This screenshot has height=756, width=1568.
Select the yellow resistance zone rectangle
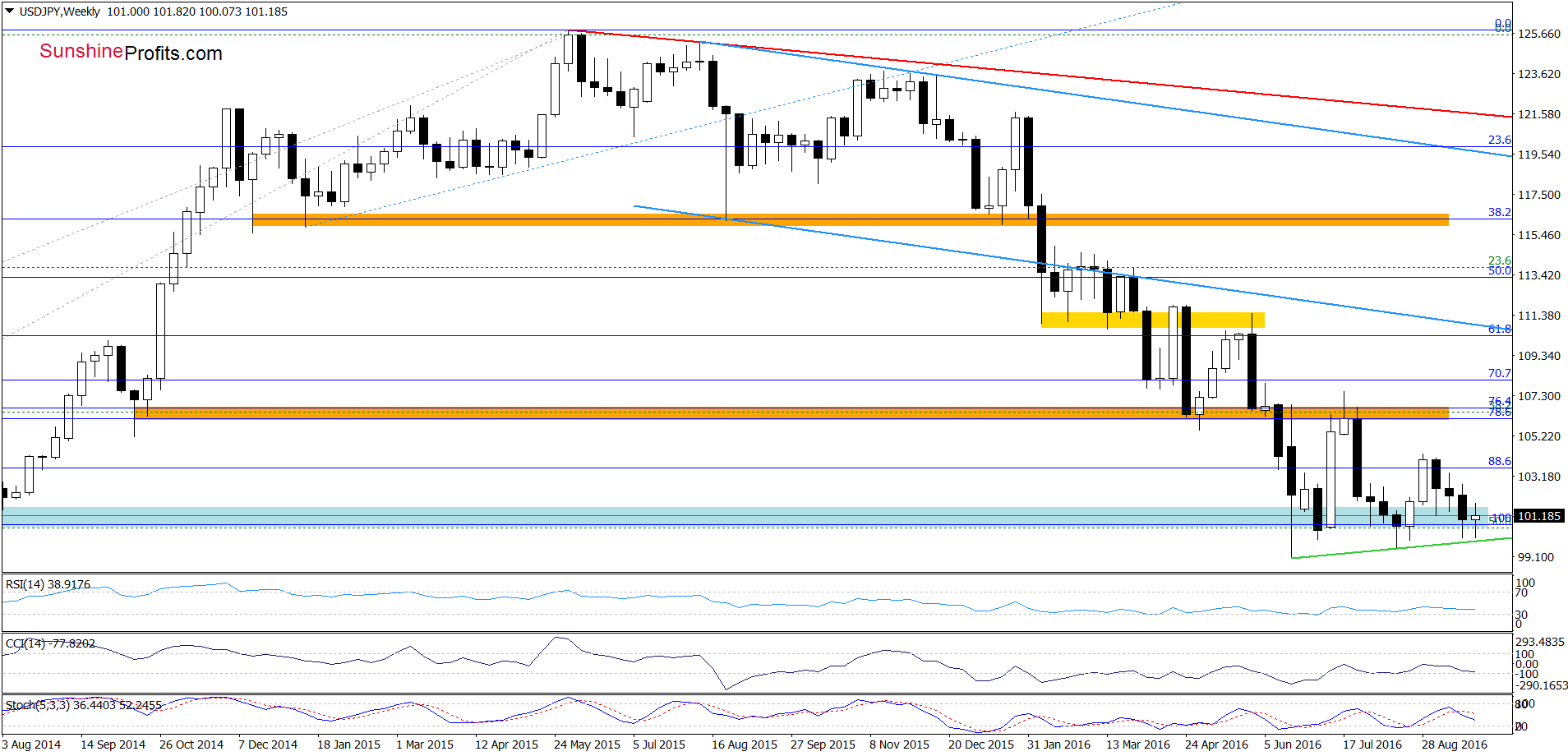[x=1152, y=320]
